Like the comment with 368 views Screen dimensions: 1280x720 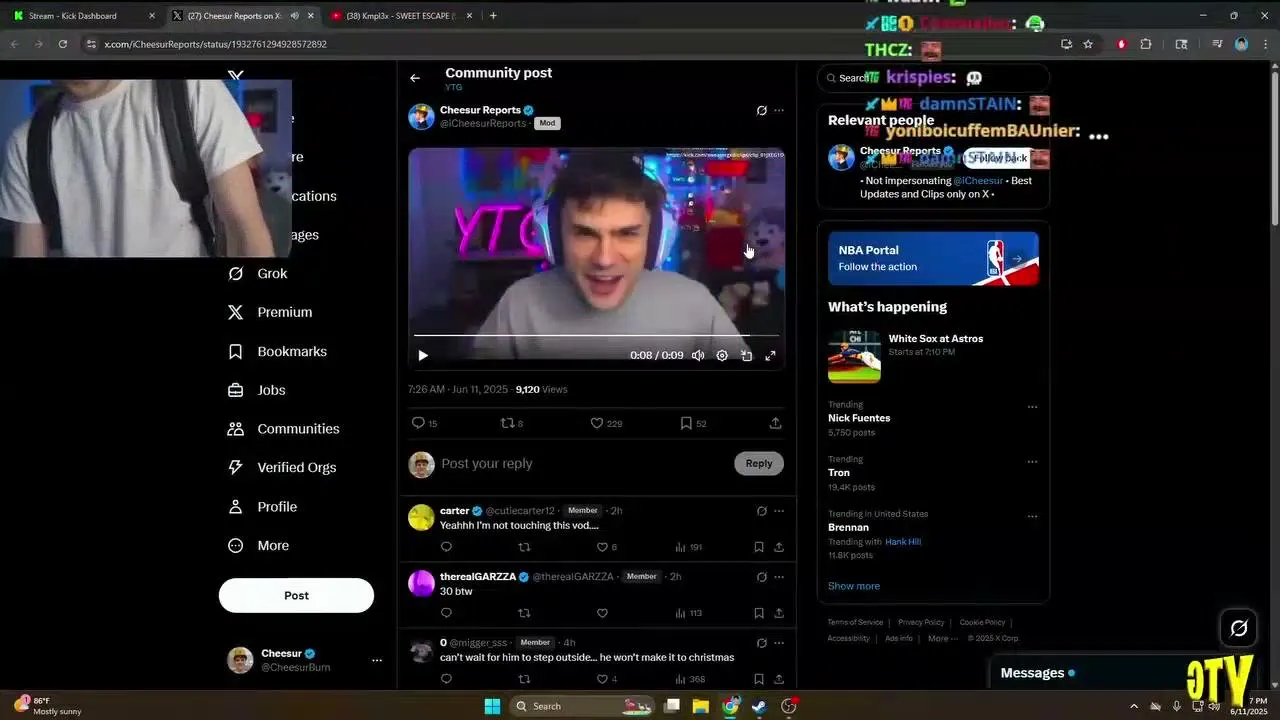point(606,679)
